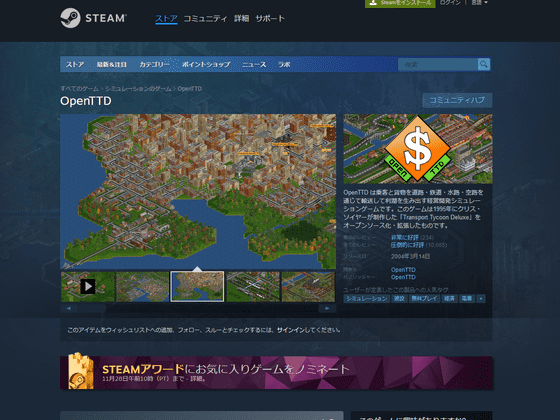
Task: Click the Steam install download icon
Action: [373, 2]
